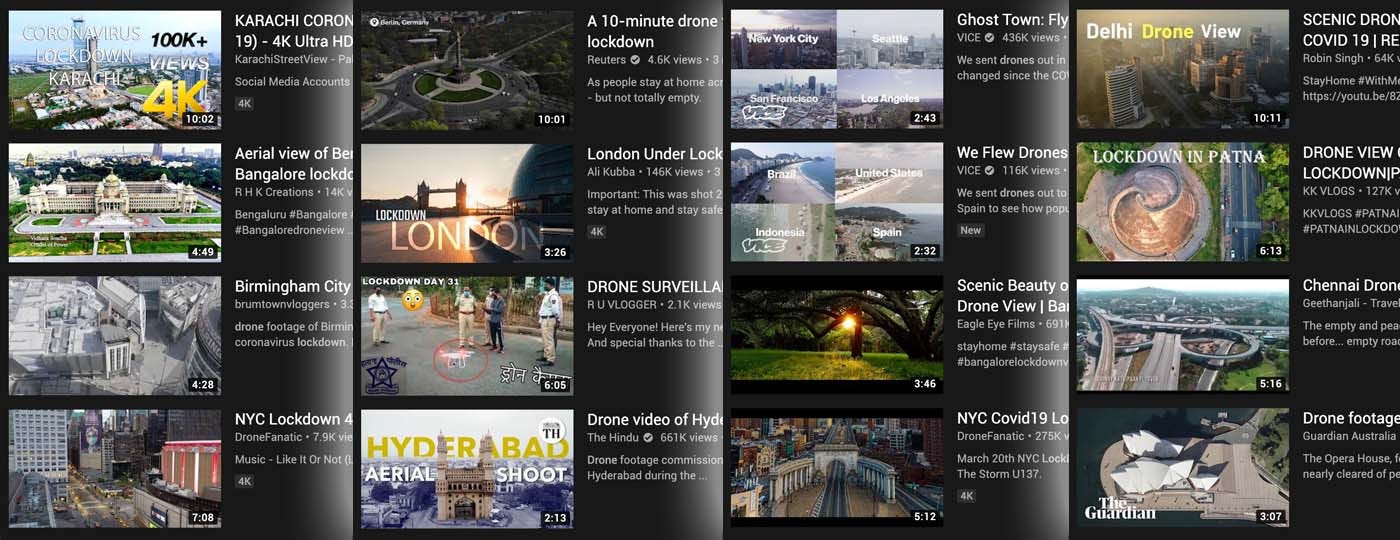Open Guardian Sydney Opera House thumbnail
This screenshot has width=1400, height=540.
click(1183, 468)
